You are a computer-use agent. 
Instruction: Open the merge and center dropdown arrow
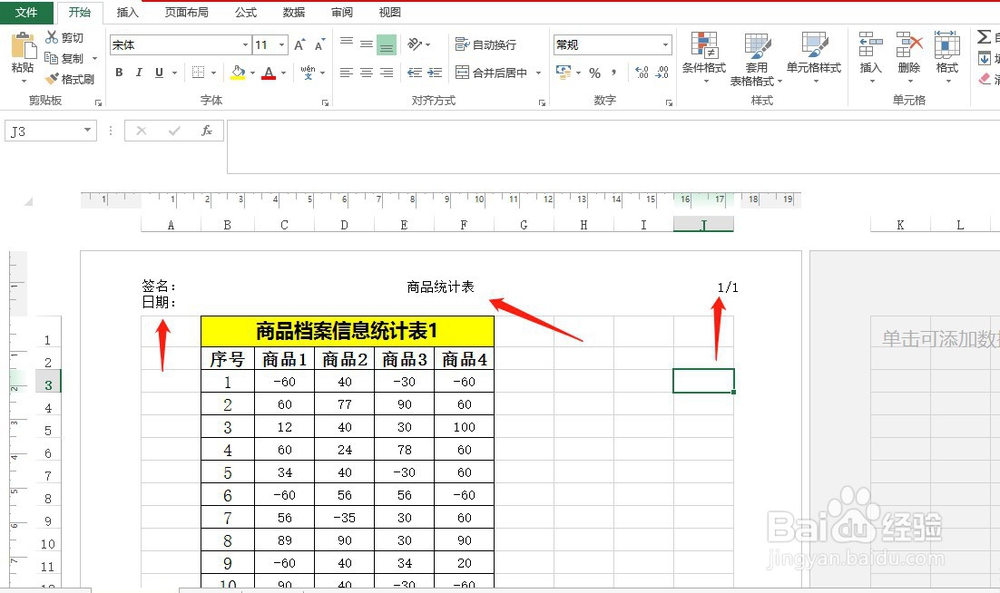538,73
